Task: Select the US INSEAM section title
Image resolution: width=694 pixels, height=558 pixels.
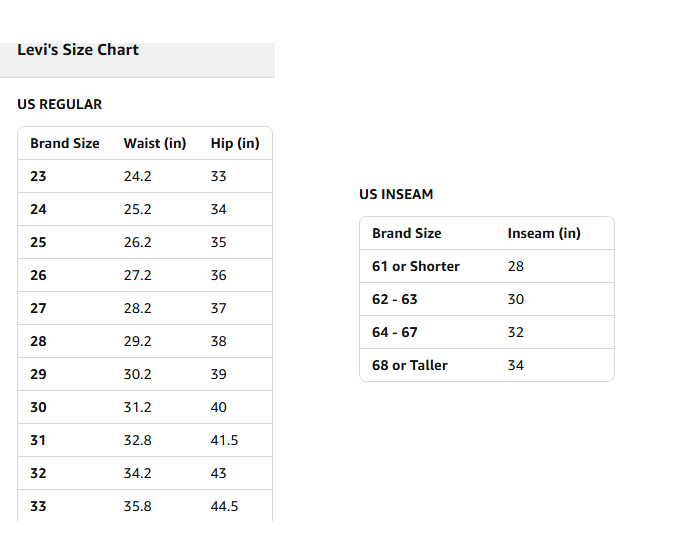Action: point(396,194)
